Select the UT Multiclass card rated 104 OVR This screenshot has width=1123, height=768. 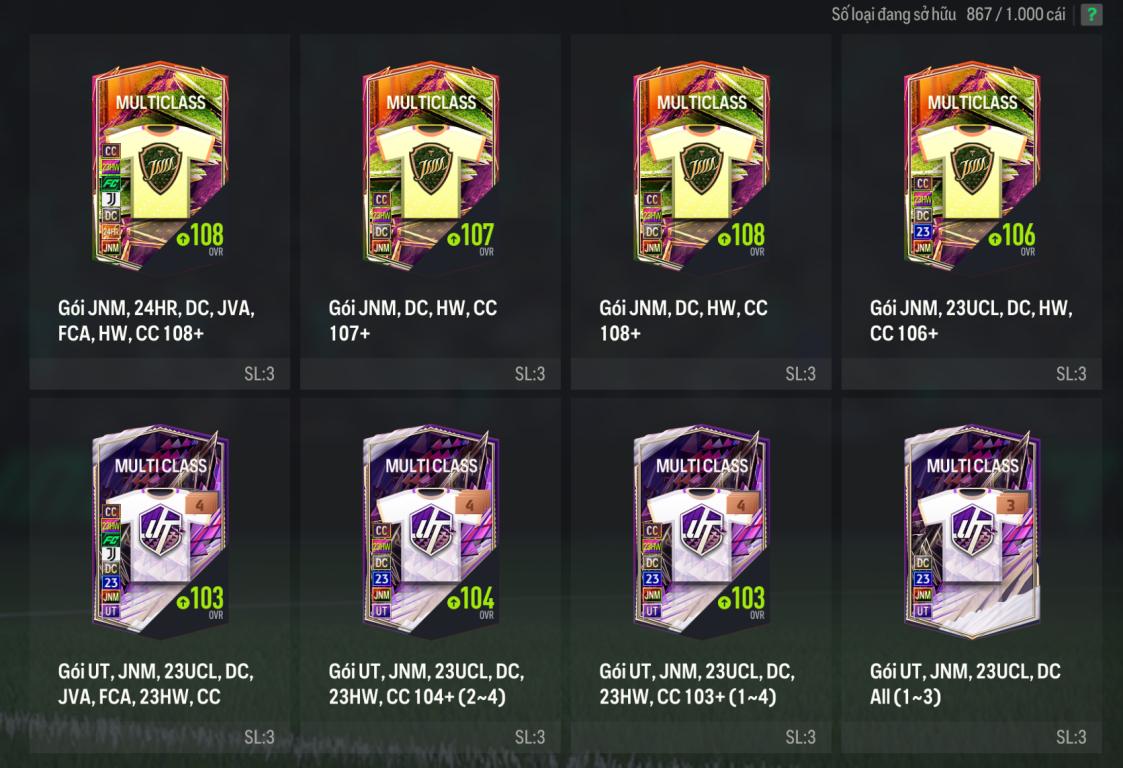click(x=431, y=532)
